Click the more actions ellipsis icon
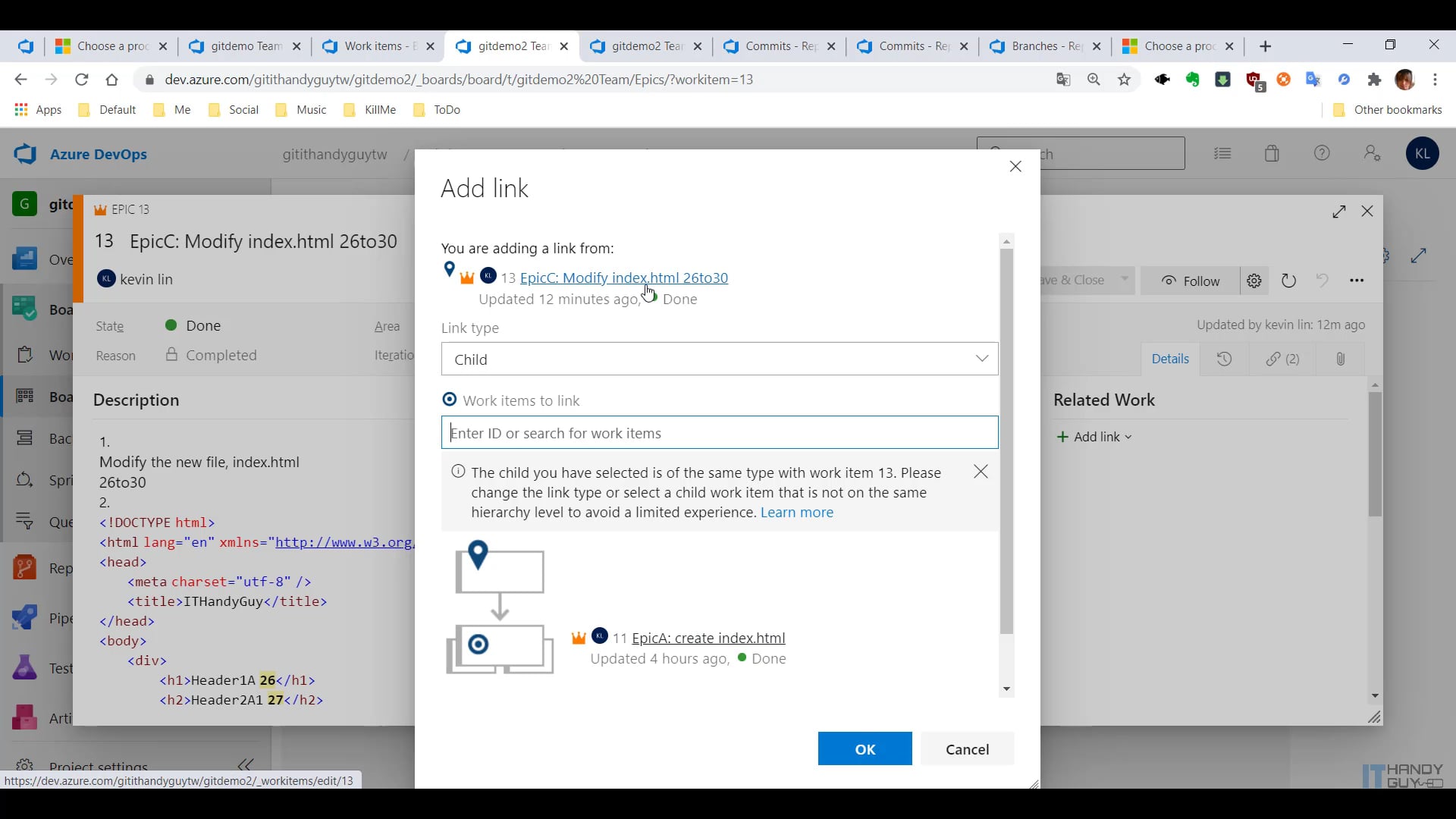 [1357, 281]
